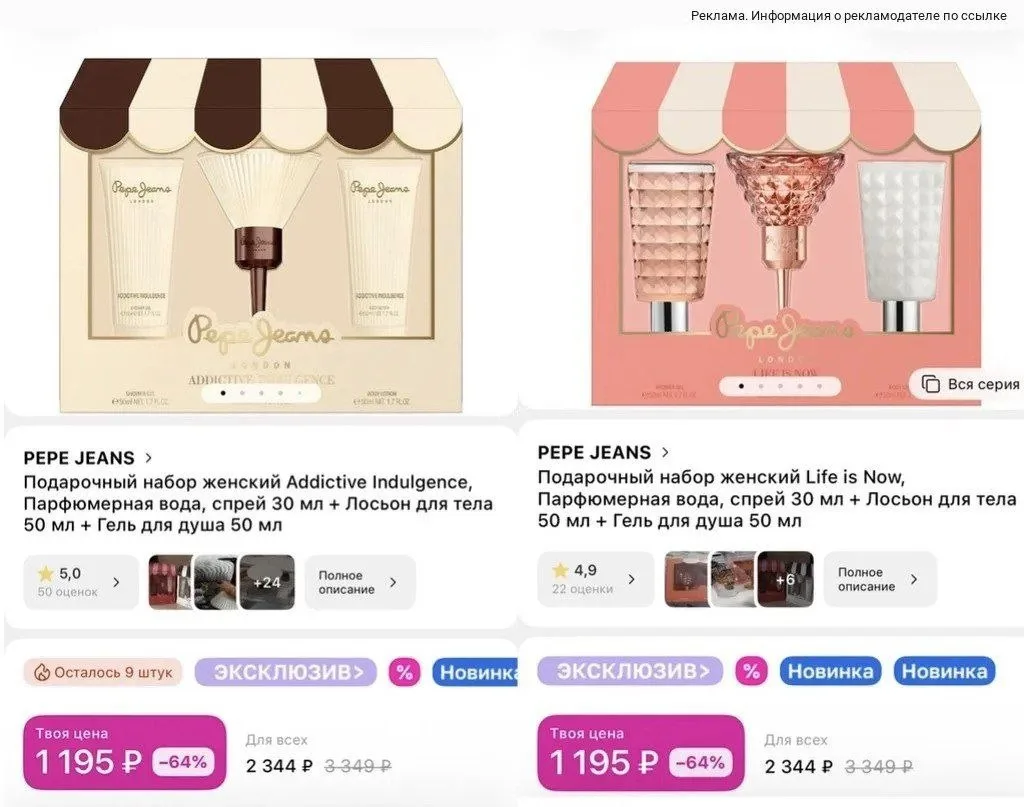Select second carousel dot on left image
The width and height of the screenshot is (1024, 807).
[242, 393]
